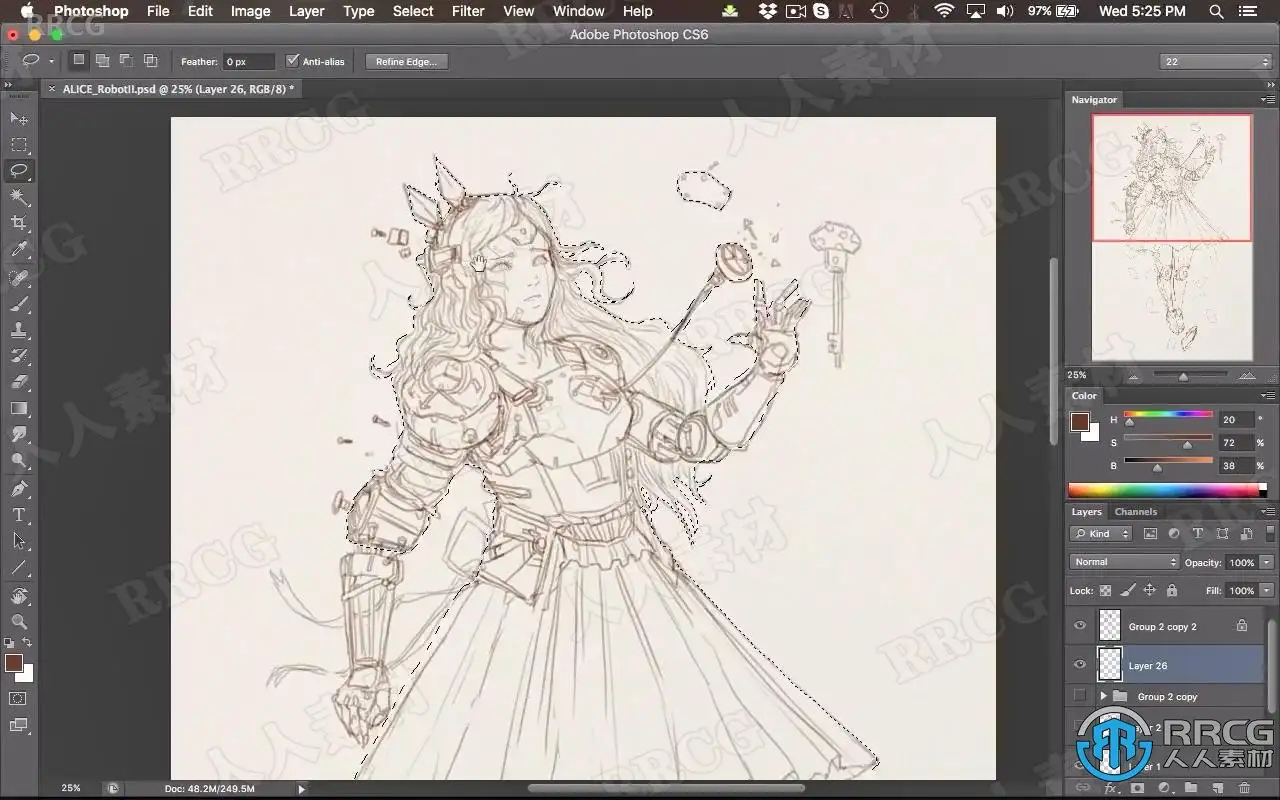Image resolution: width=1280 pixels, height=800 pixels.
Task: Select the Clone Stamp tool
Action: 19,329
